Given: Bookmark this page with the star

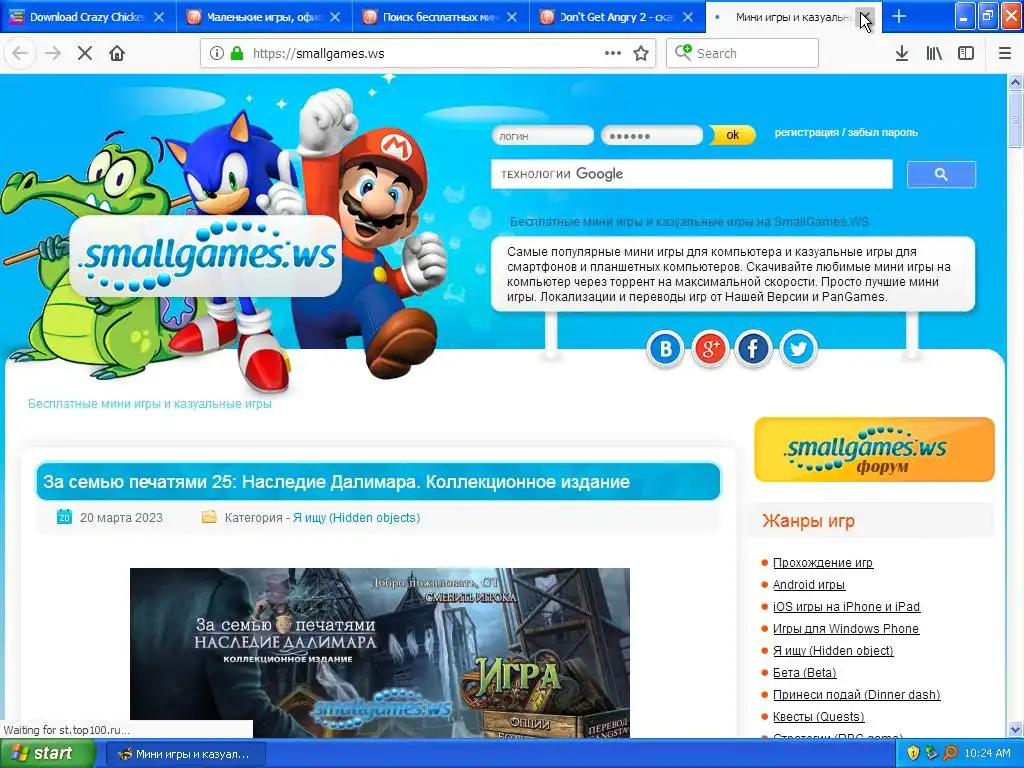Looking at the screenshot, I should pos(641,54).
